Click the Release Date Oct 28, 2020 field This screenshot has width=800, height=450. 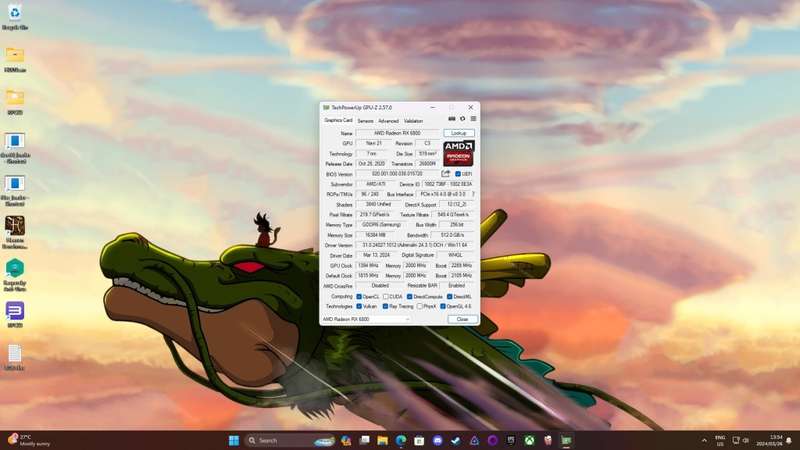[x=371, y=164]
